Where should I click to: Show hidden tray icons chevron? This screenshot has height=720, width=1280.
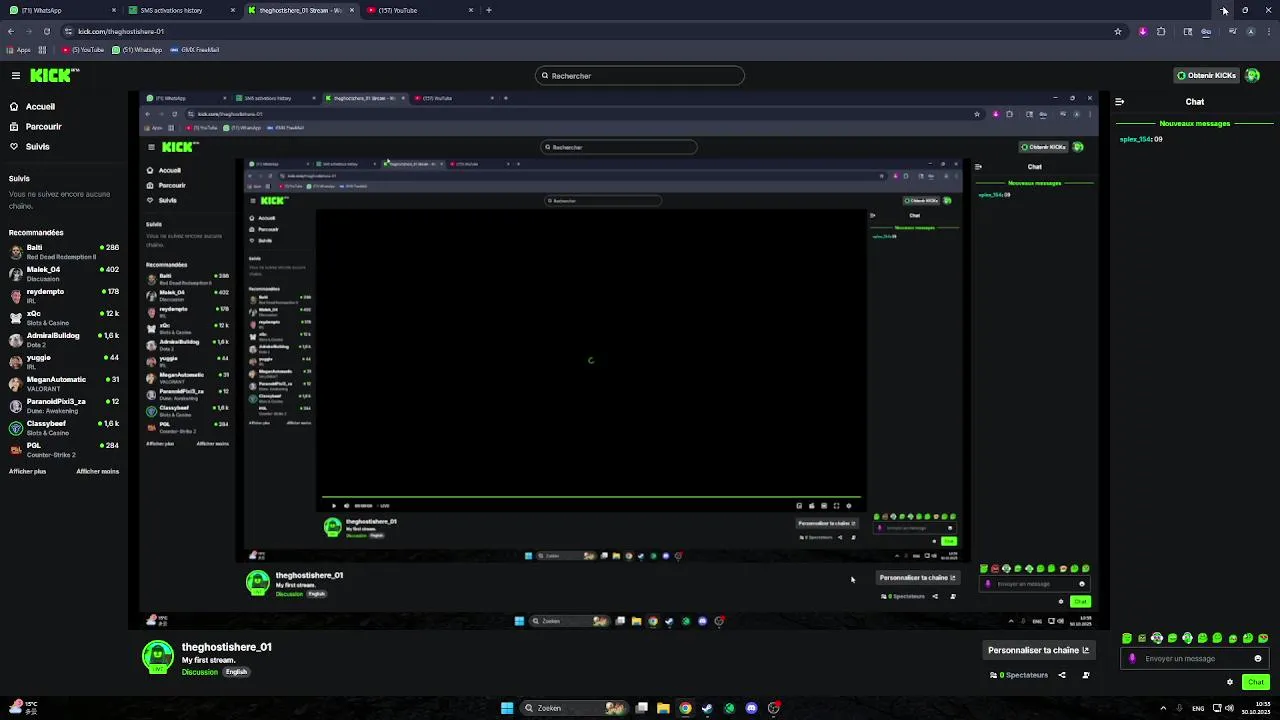point(1163,708)
